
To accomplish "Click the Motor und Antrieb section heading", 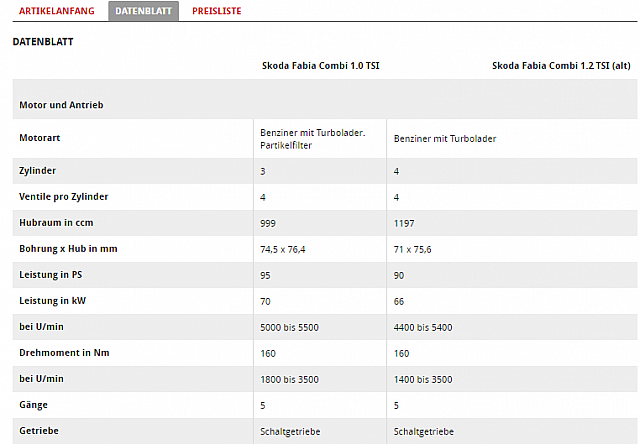I will (61, 105).
